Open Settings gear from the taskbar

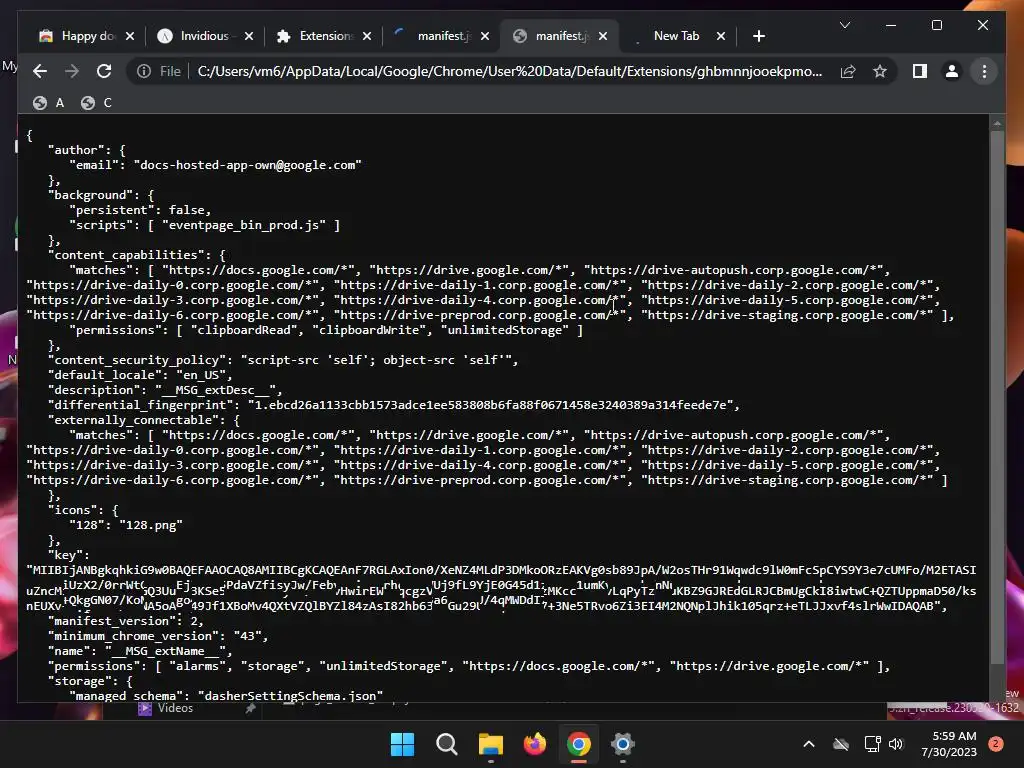623,744
